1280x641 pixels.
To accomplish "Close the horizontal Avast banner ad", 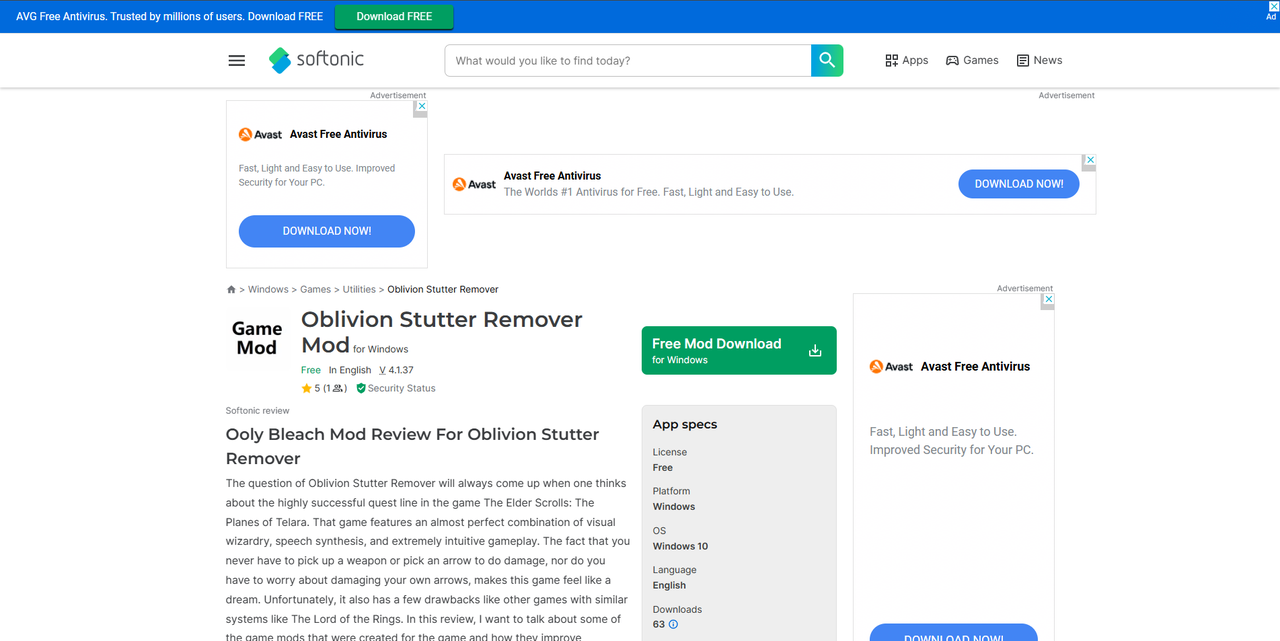I will [x=1090, y=159].
